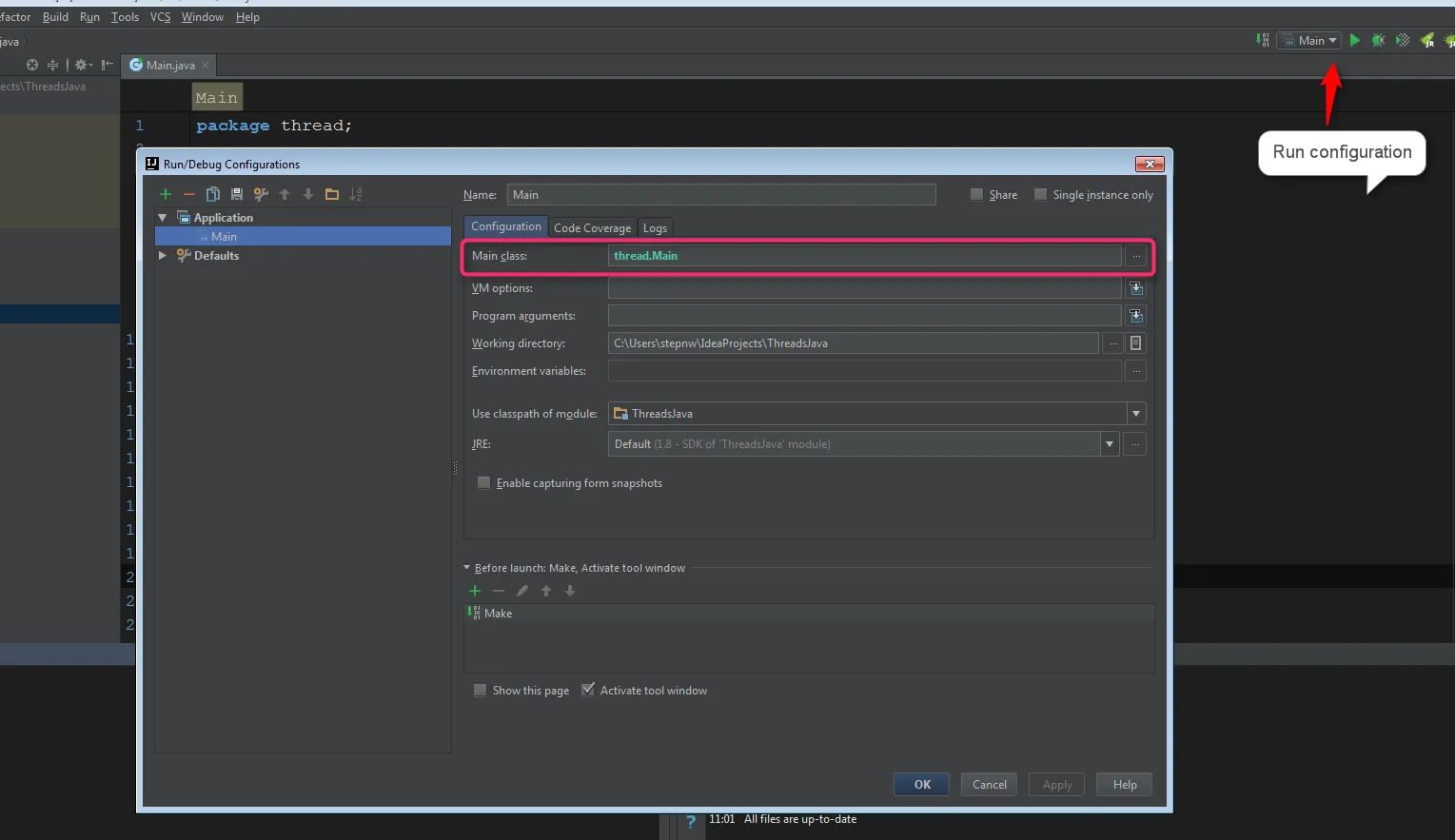Open the Environment variables editor with the ellipsis button
Viewport: 1455px width, 840px height.
point(1136,371)
